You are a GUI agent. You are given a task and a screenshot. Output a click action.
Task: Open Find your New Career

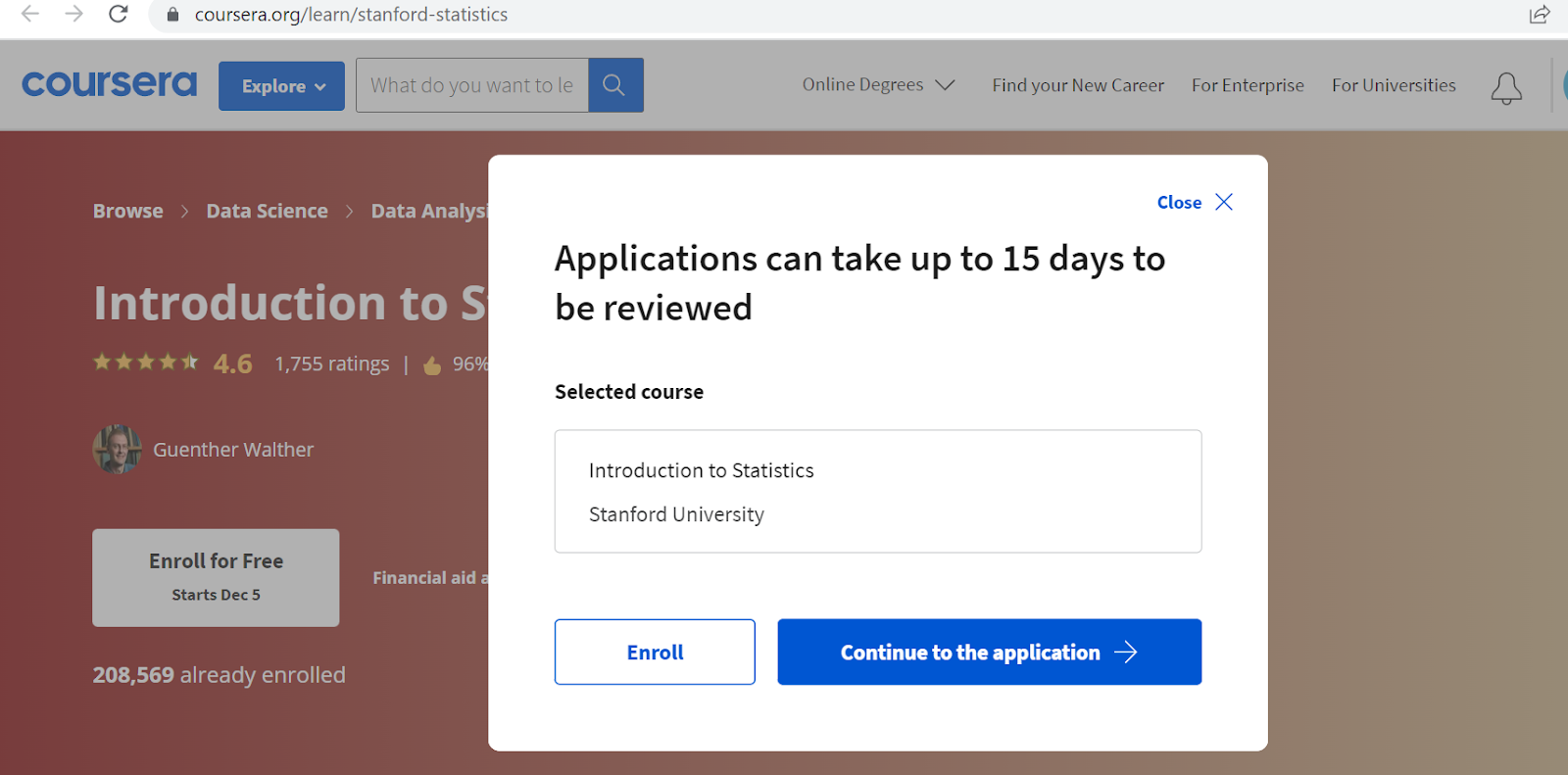1078,85
